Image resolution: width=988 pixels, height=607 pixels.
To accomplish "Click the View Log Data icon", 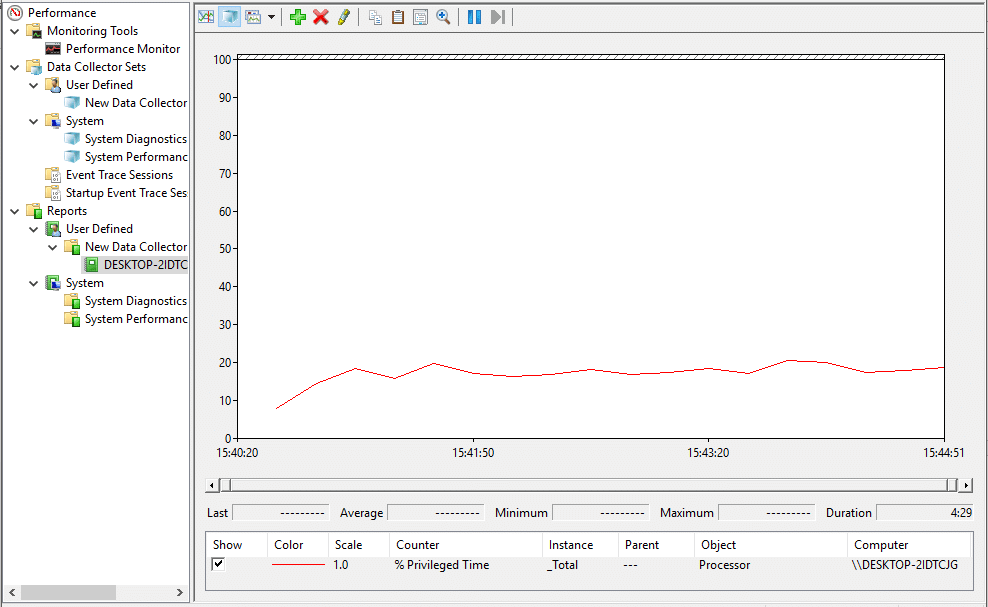I will 230,17.
